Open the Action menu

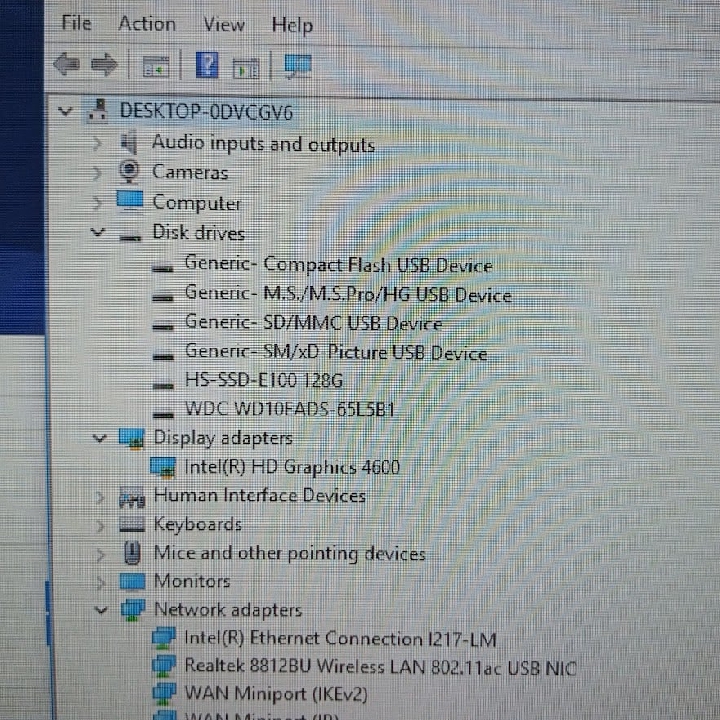pyautogui.click(x=147, y=24)
